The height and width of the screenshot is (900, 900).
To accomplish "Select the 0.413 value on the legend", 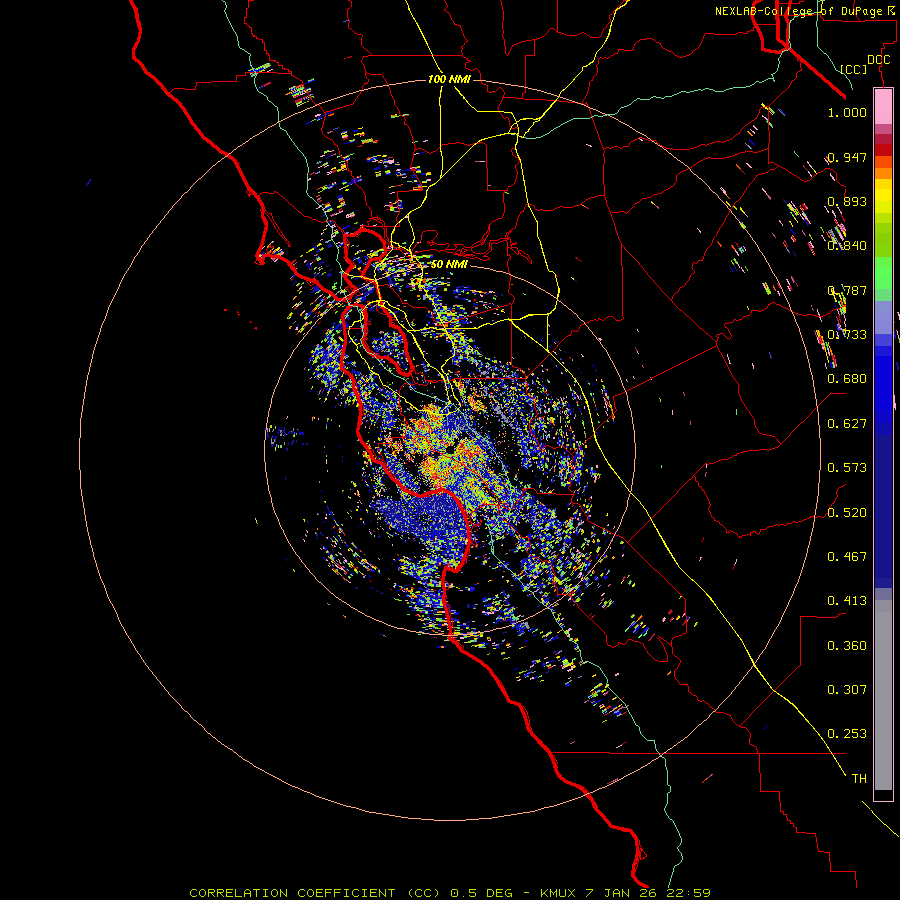I will click(x=847, y=601).
